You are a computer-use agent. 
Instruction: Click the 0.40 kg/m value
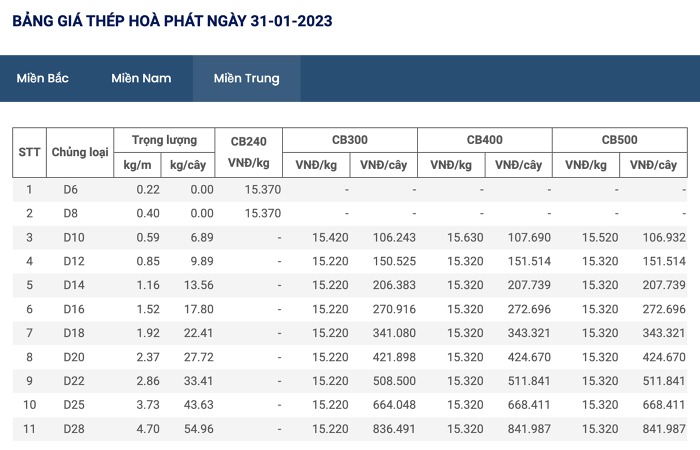click(148, 213)
